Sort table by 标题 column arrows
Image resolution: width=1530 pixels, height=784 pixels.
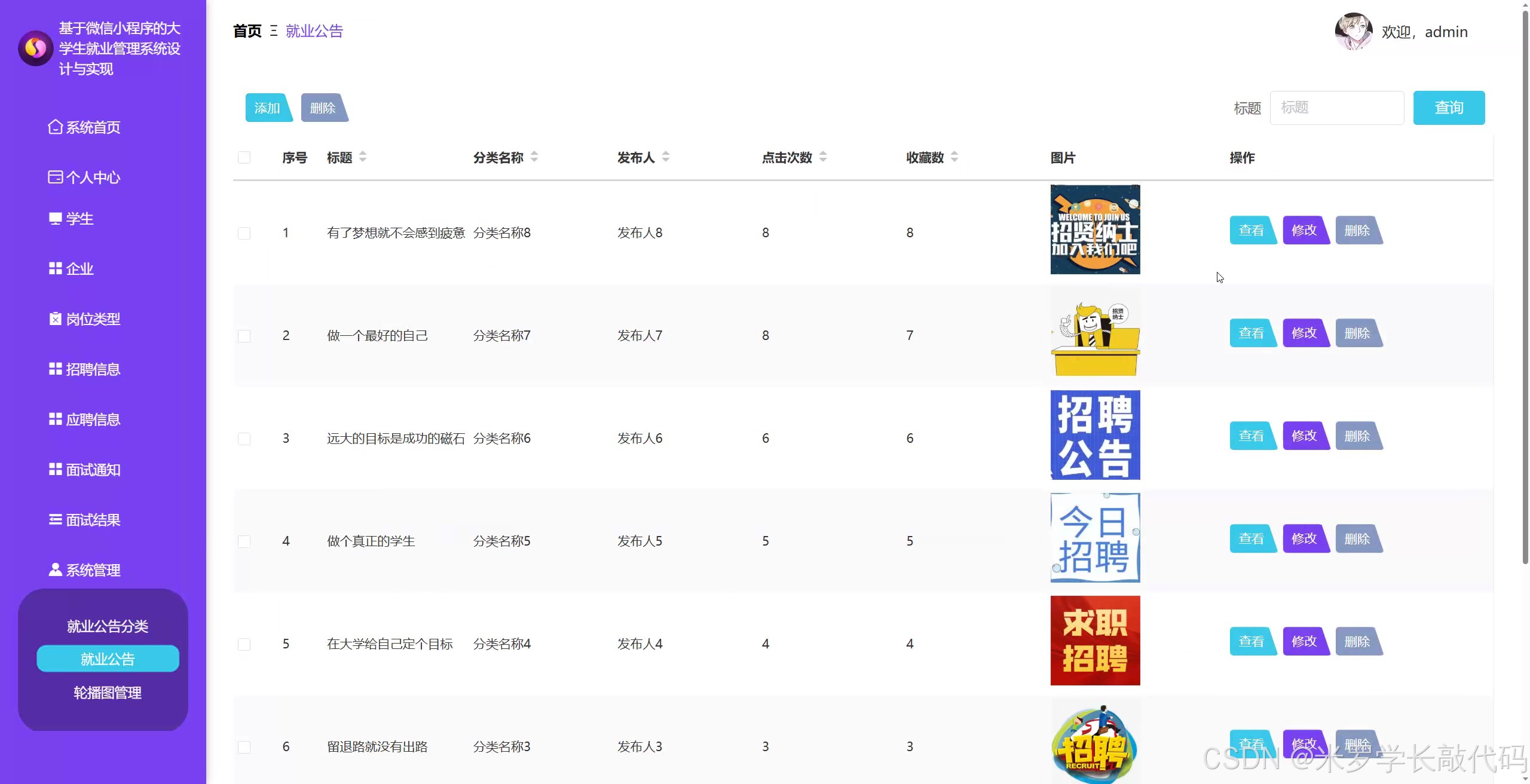[x=363, y=157]
